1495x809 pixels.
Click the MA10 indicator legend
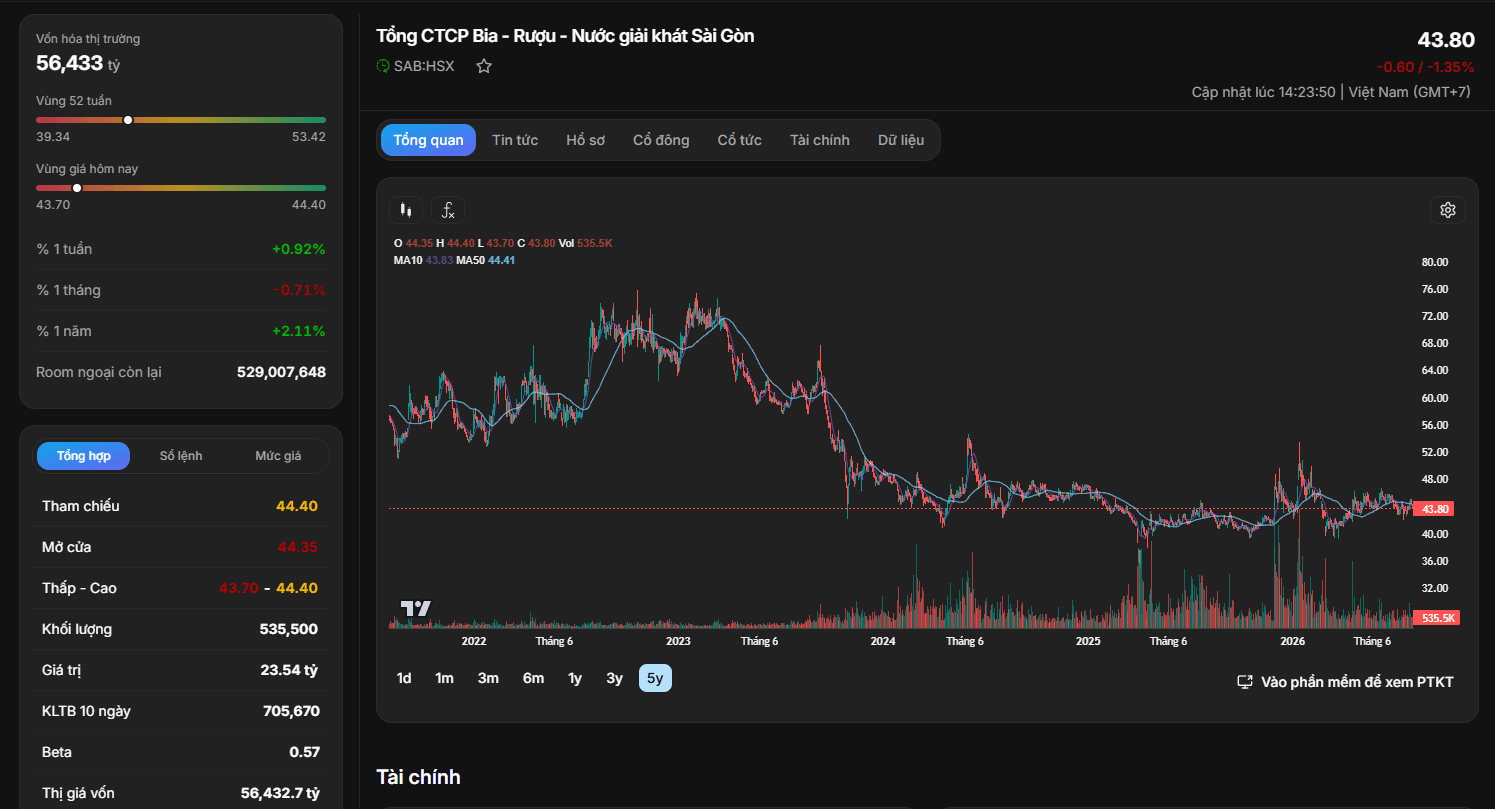point(423,260)
